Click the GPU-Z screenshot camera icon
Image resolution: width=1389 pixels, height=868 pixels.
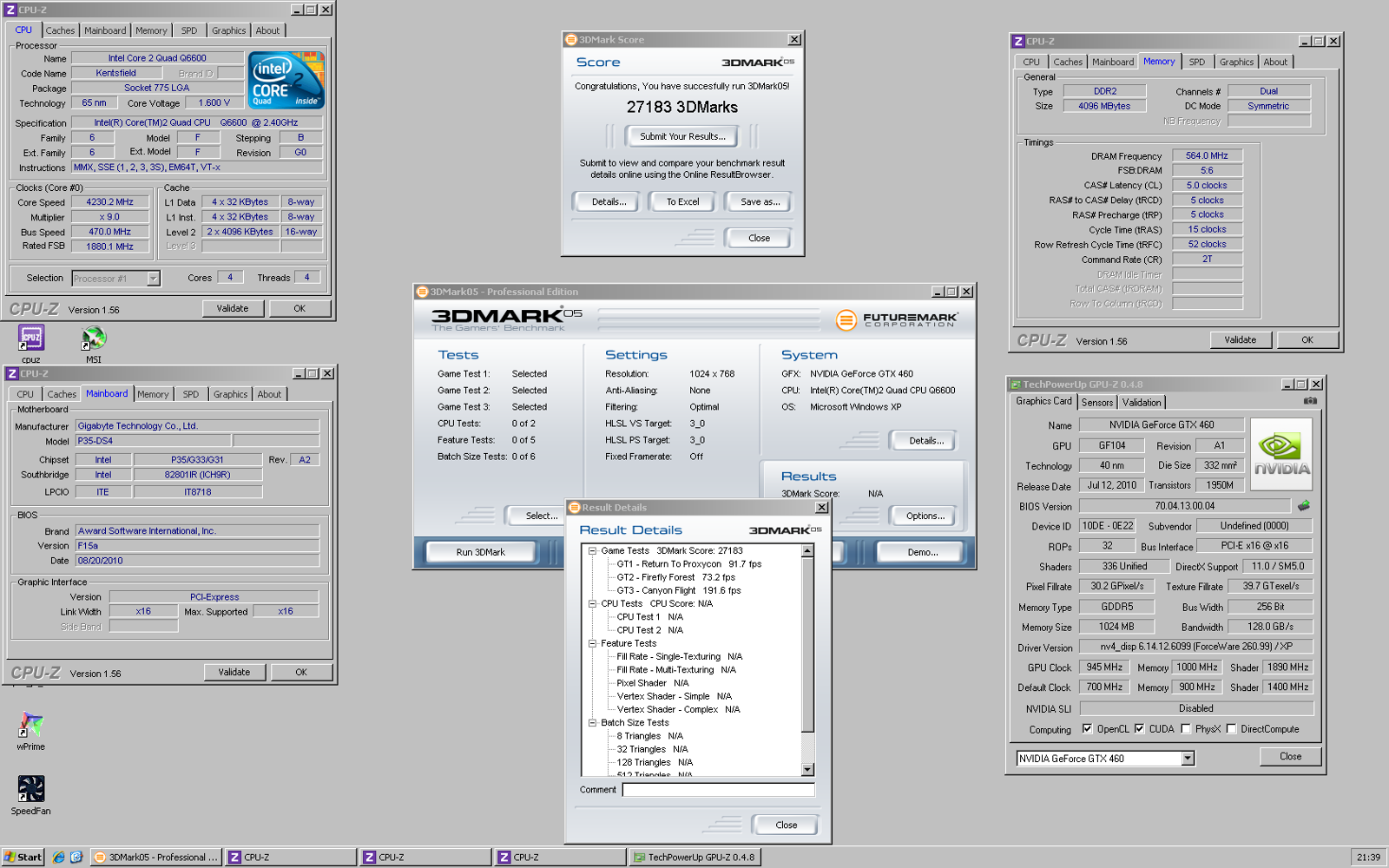pos(1310,401)
